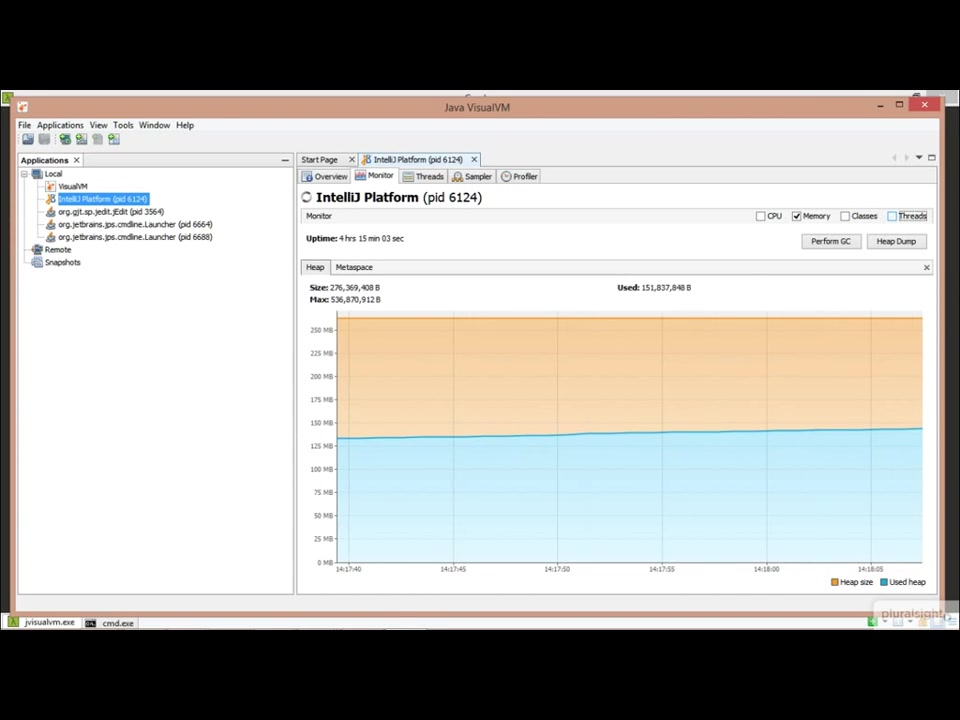Open the Tools menu
The width and height of the screenshot is (960, 720).
point(122,125)
